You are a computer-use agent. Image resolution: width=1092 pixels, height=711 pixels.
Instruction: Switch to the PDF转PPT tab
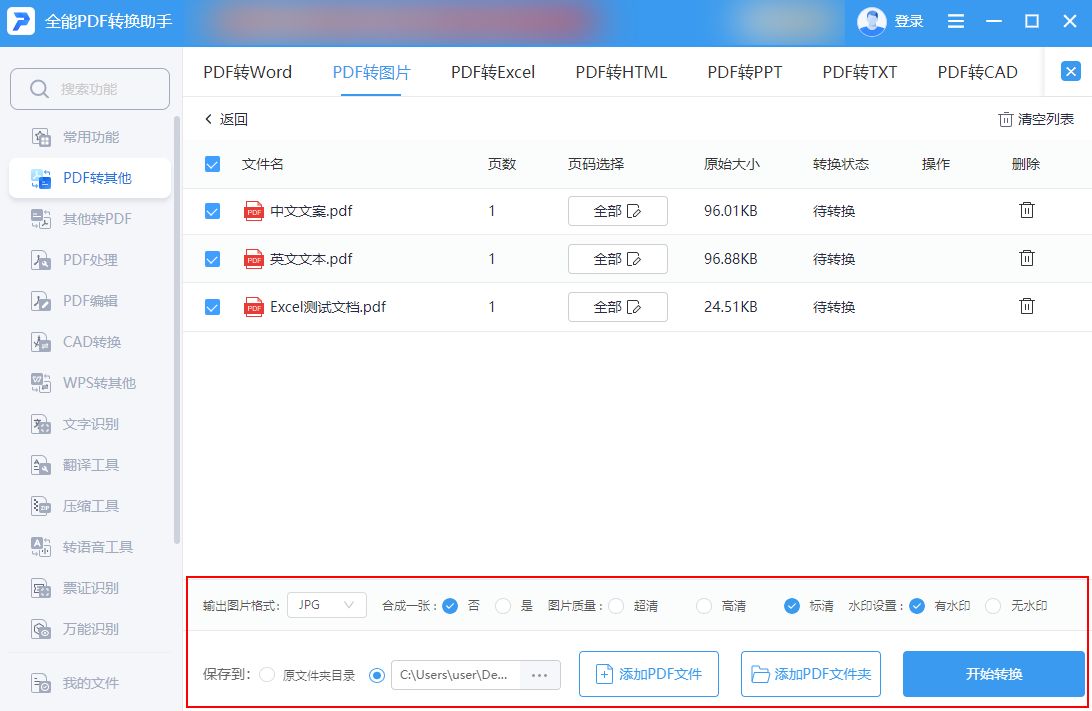tap(744, 72)
